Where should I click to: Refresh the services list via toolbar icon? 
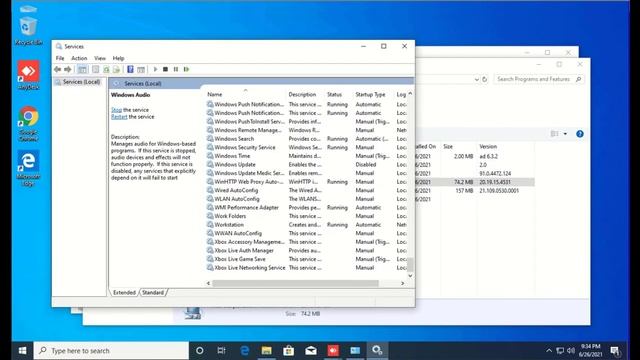[106, 69]
